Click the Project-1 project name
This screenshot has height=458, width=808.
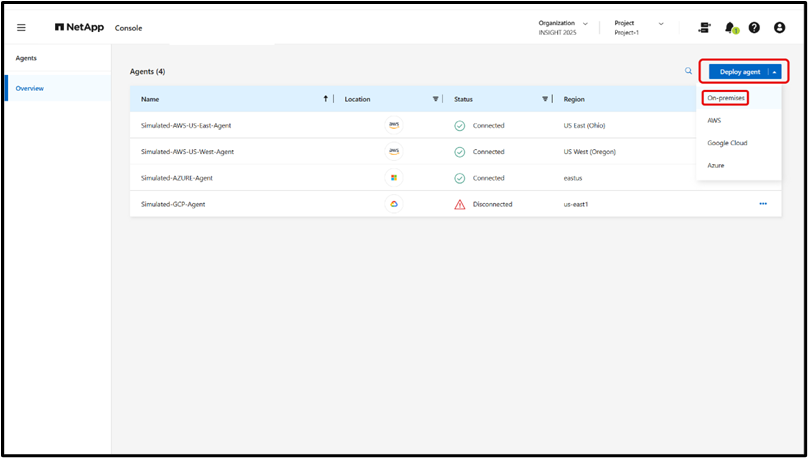pos(627,32)
